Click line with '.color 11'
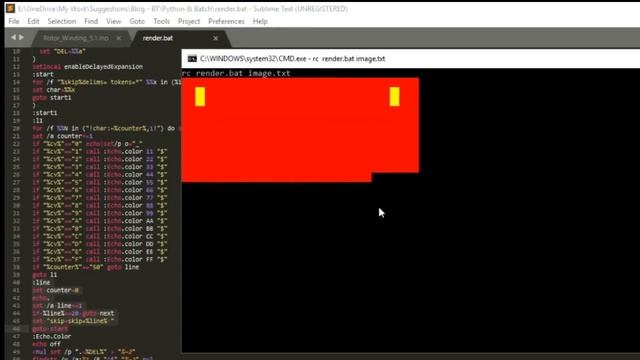This screenshot has height=360, width=640. (x=100, y=151)
